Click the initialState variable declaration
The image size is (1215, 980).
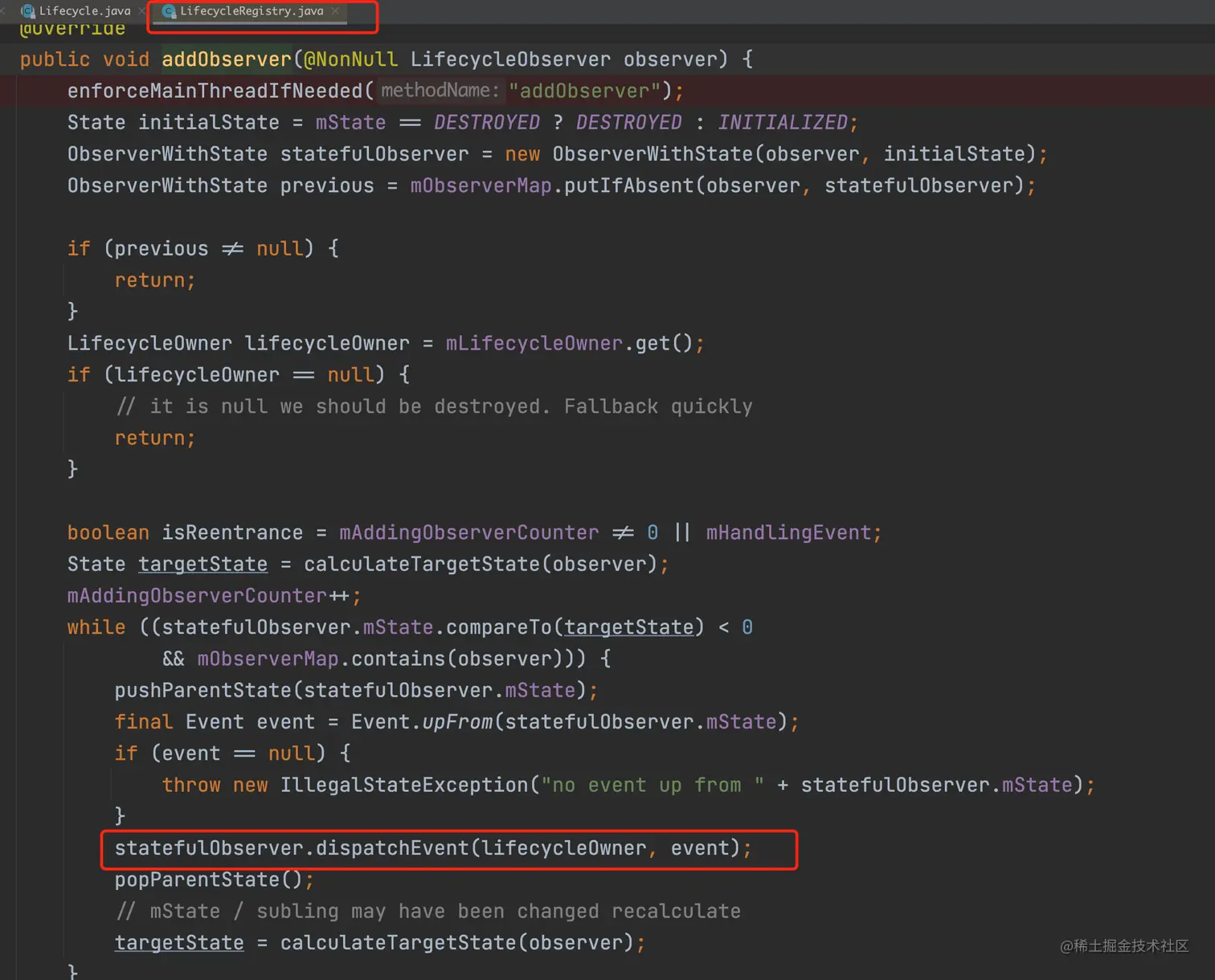click(x=209, y=122)
